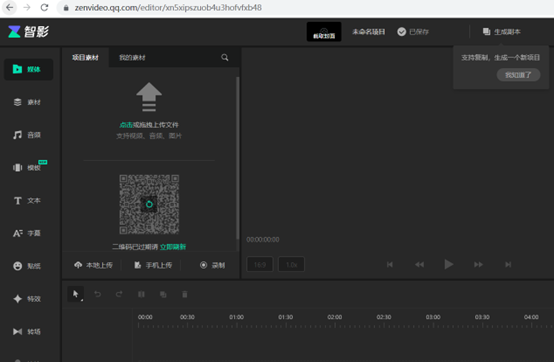Click the 00:00:00:00 timecode display
The height and width of the screenshot is (362, 554).
point(263,239)
